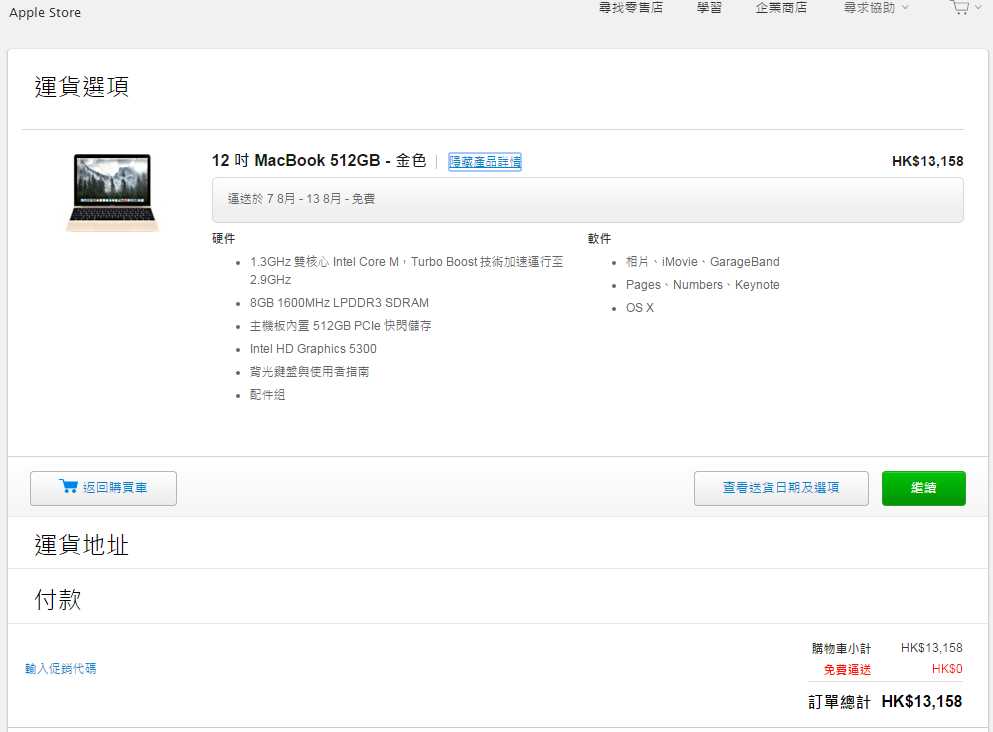Click the 硬件 section label
Image resolution: width=993 pixels, height=732 pixels.
tap(224, 239)
